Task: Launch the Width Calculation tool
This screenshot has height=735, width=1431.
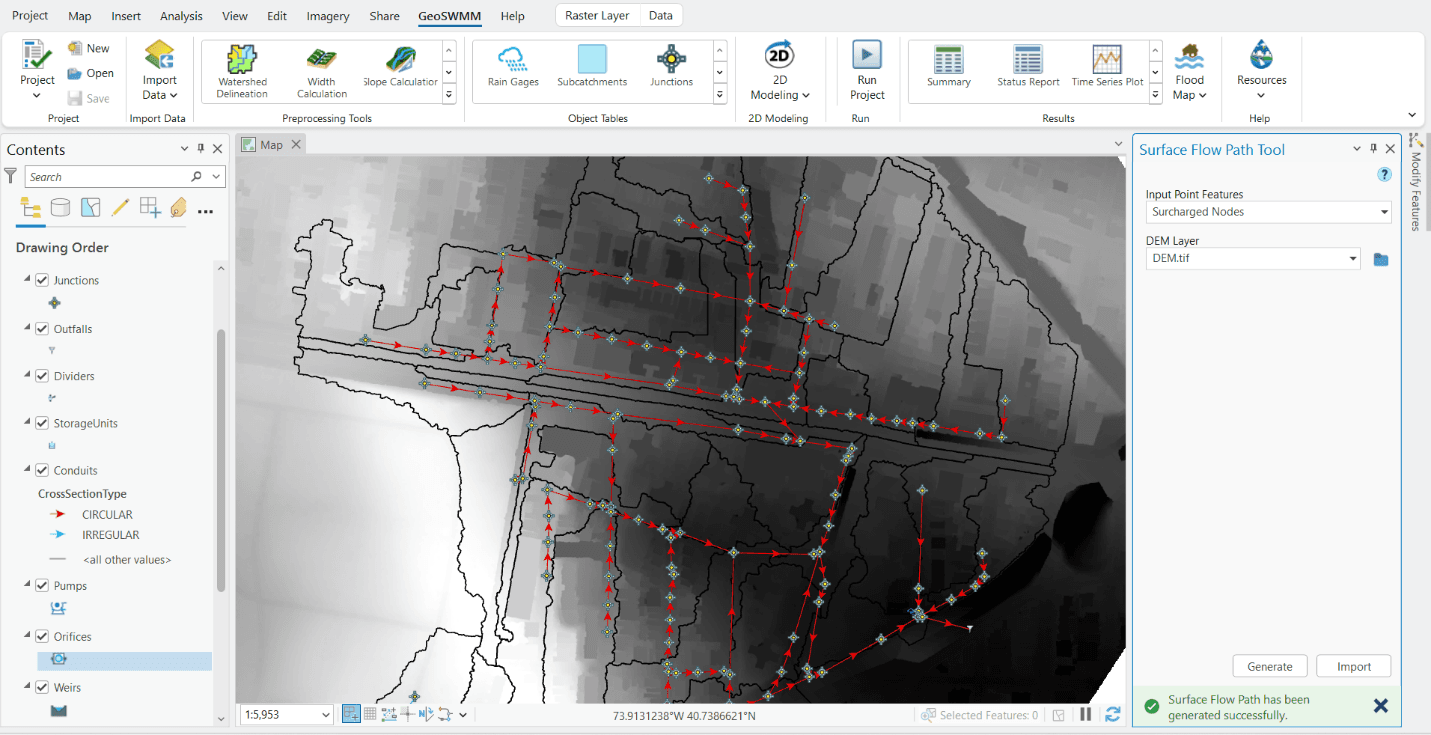Action: (321, 70)
